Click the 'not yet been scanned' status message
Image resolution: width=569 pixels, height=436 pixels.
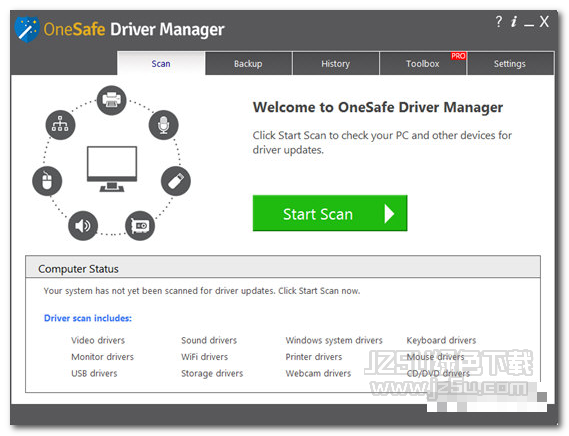pos(202,291)
